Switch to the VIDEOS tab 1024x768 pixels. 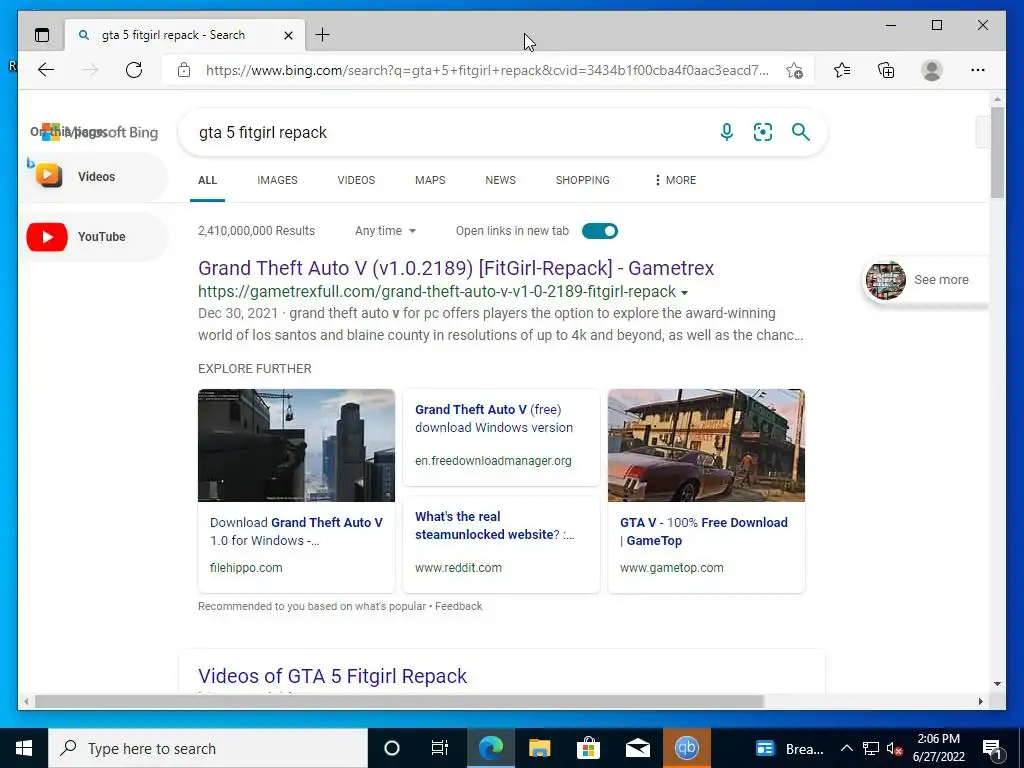pyautogui.click(x=356, y=180)
